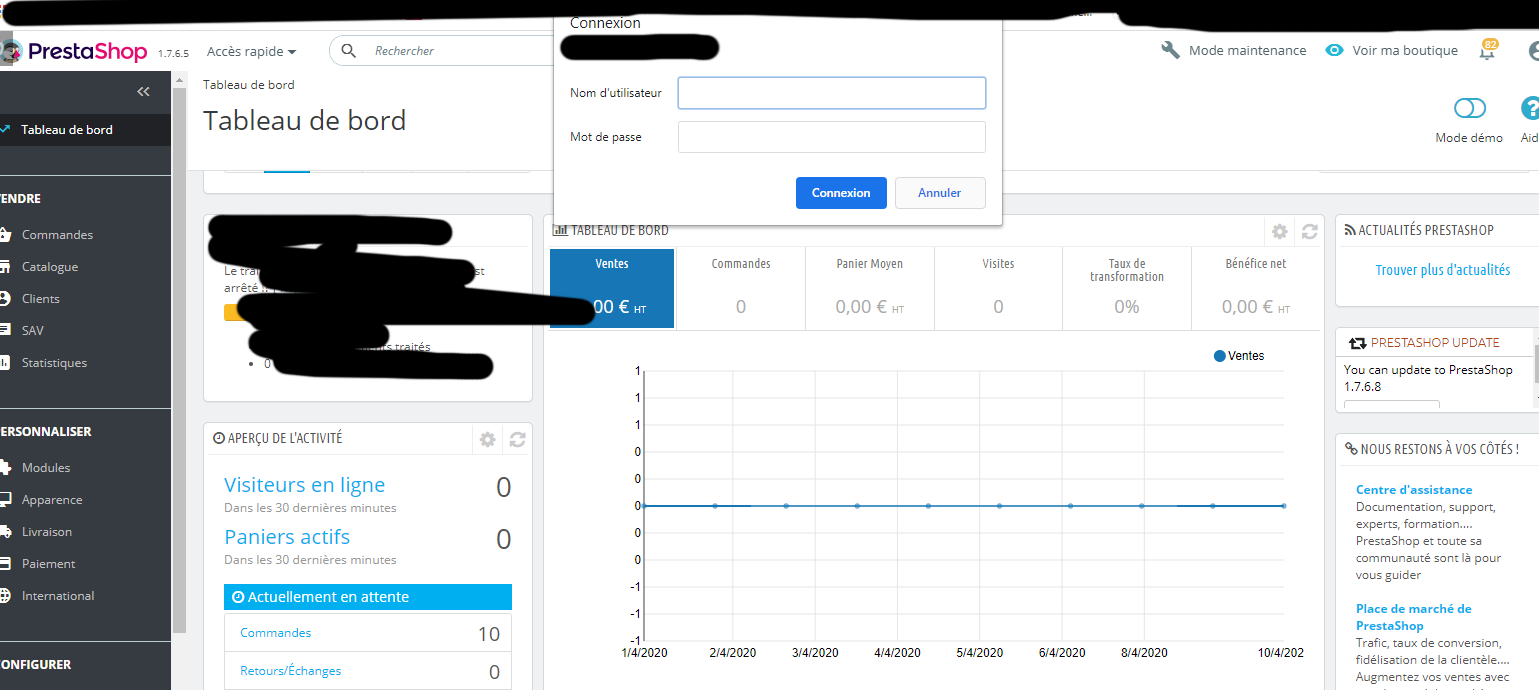Open the Aide help icon
1539x690 pixels.
coord(1530,108)
